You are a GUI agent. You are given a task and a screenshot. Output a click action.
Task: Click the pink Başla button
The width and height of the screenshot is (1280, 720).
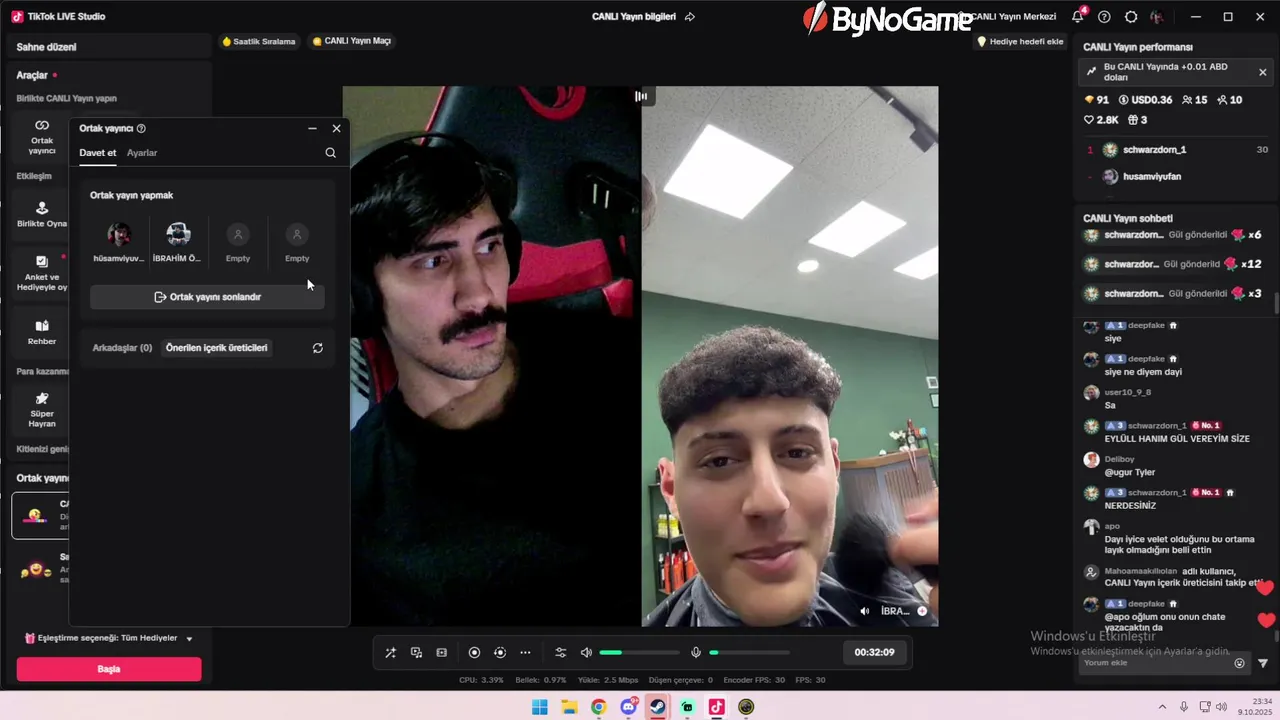click(x=109, y=669)
